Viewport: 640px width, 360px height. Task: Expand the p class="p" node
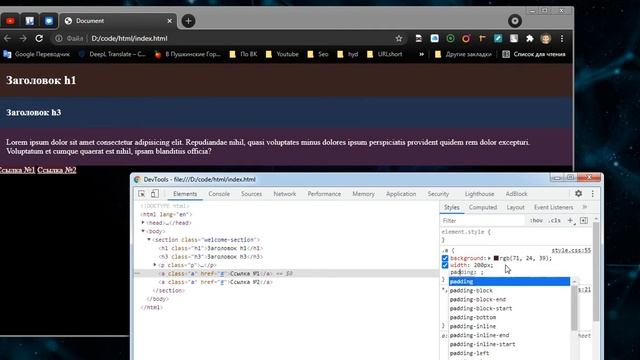pyautogui.click(x=155, y=265)
